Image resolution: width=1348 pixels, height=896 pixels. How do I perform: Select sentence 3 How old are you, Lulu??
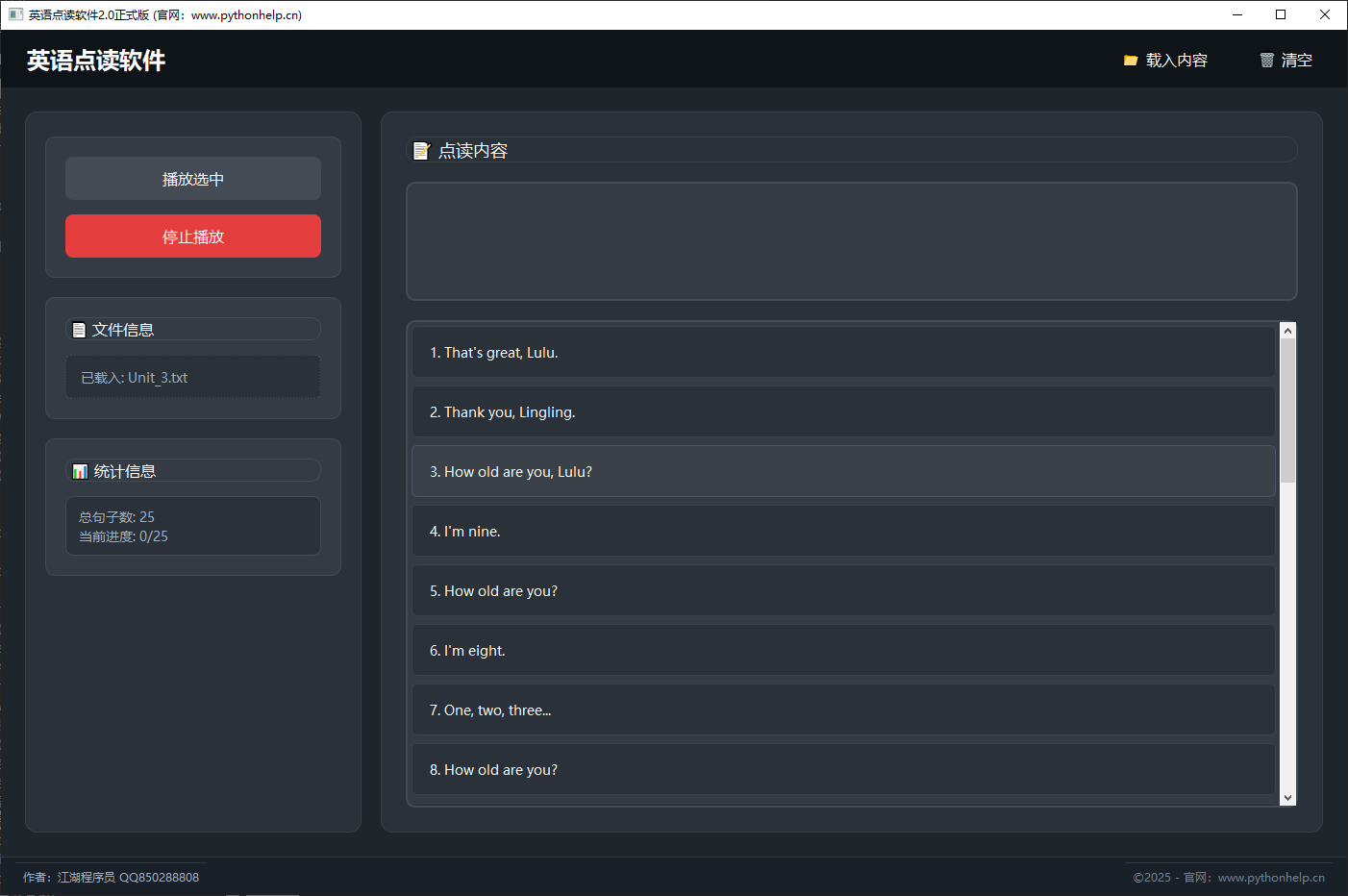[843, 472]
